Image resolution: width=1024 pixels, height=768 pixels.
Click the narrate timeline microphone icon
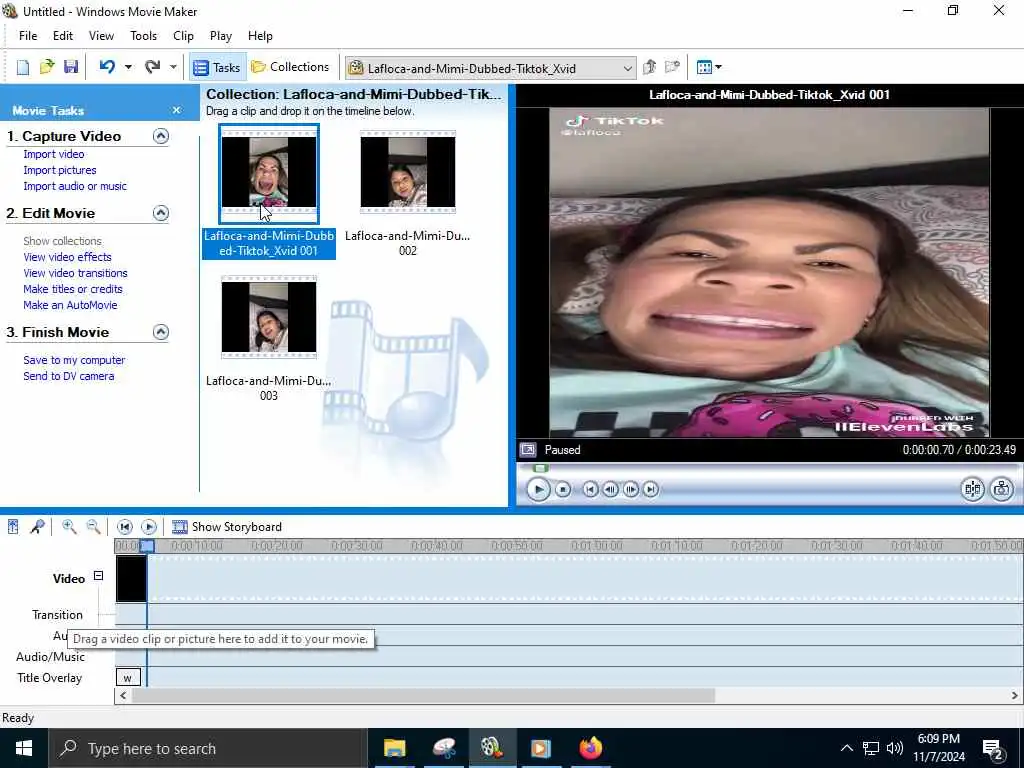(37, 527)
